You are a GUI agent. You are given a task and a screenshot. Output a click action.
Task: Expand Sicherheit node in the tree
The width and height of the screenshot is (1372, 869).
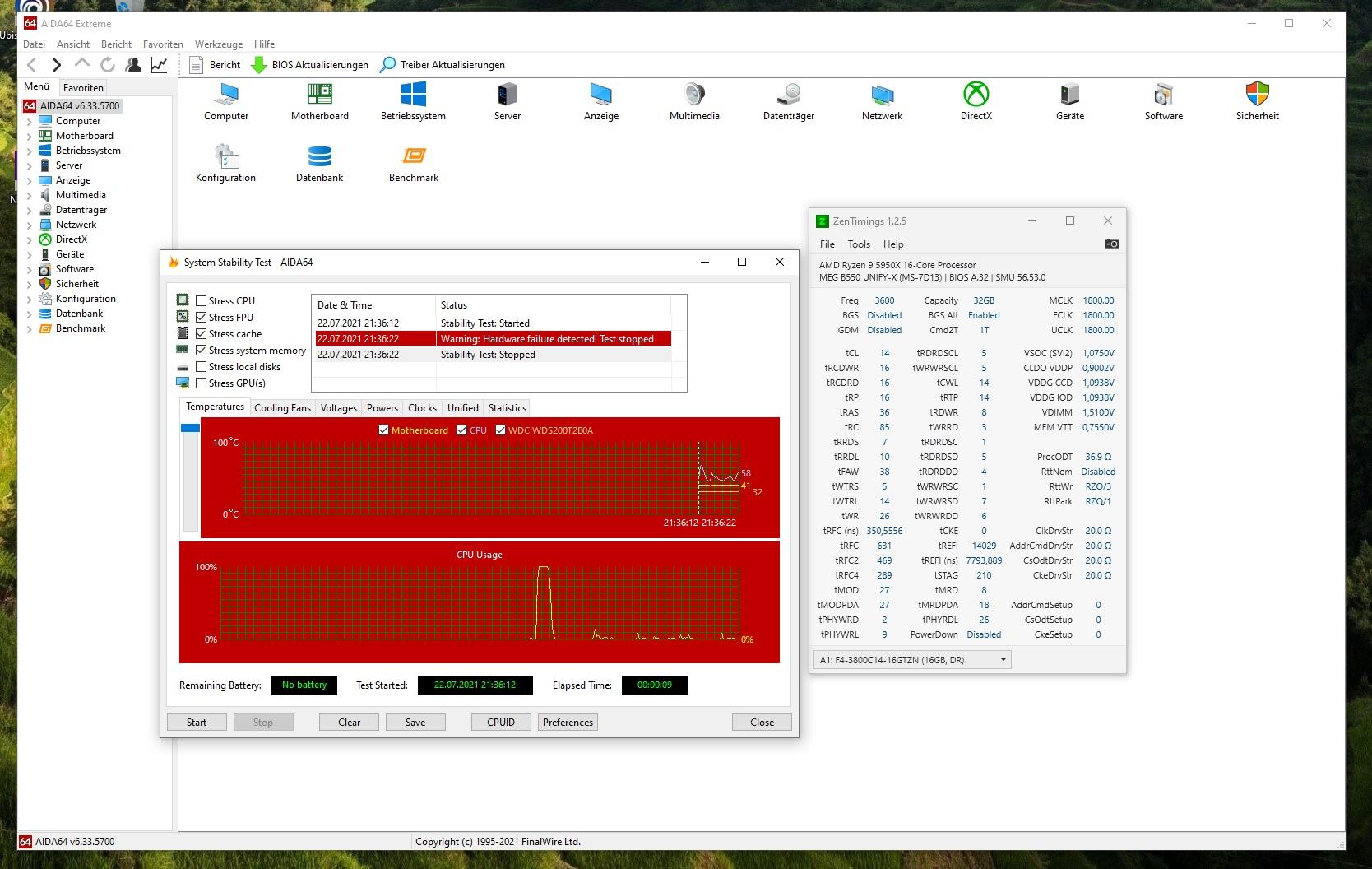[x=30, y=284]
